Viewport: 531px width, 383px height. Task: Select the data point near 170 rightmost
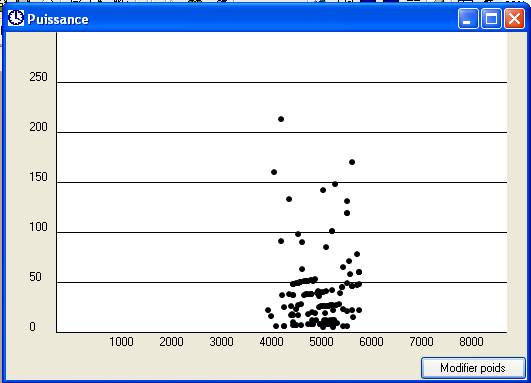tap(352, 162)
